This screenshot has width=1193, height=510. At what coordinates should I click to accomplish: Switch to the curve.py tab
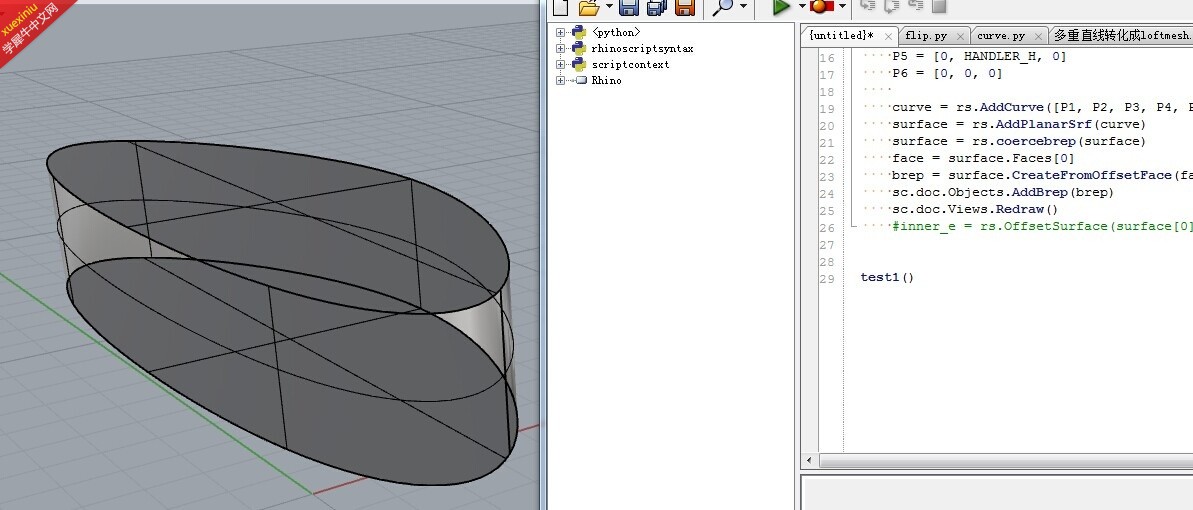pyautogui.click(x=1001, y=36)
